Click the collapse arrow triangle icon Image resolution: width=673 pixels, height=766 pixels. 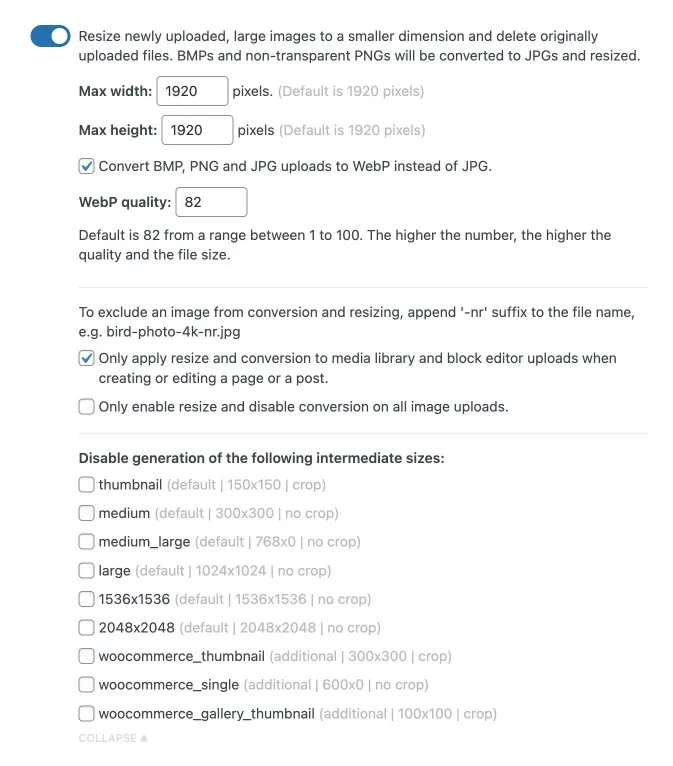click(x=144, y=738)
